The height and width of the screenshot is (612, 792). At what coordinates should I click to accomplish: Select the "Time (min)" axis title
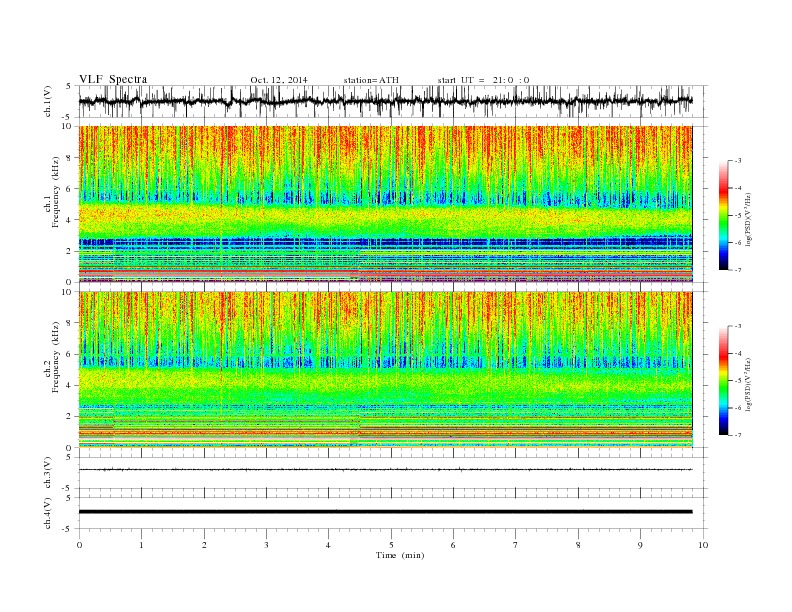[x=400, y=555]
